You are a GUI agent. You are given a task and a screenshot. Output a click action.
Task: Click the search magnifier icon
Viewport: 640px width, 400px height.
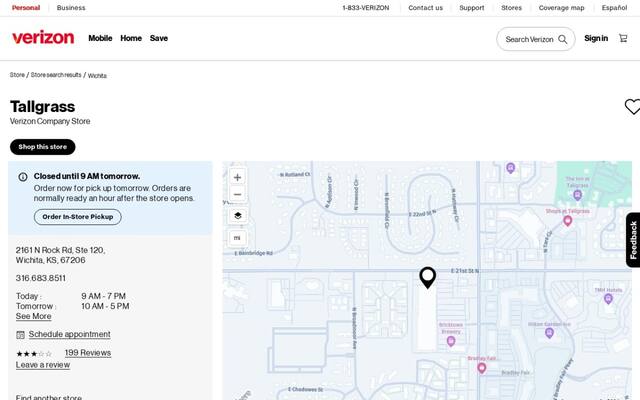pyautogui.click(x=562, y=39)
